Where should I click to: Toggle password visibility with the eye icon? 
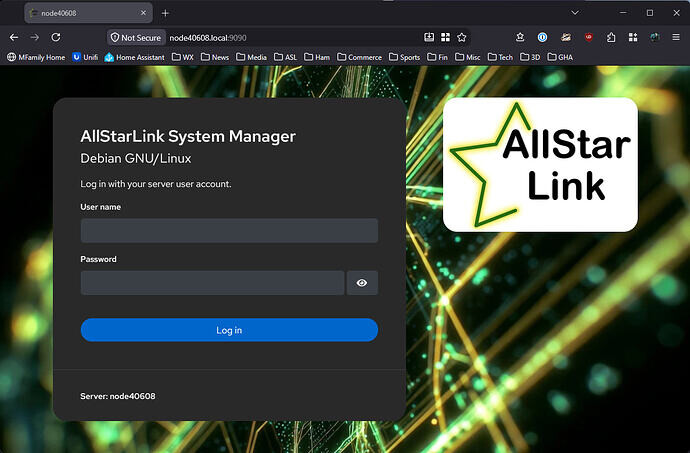(x=362, y=283)
